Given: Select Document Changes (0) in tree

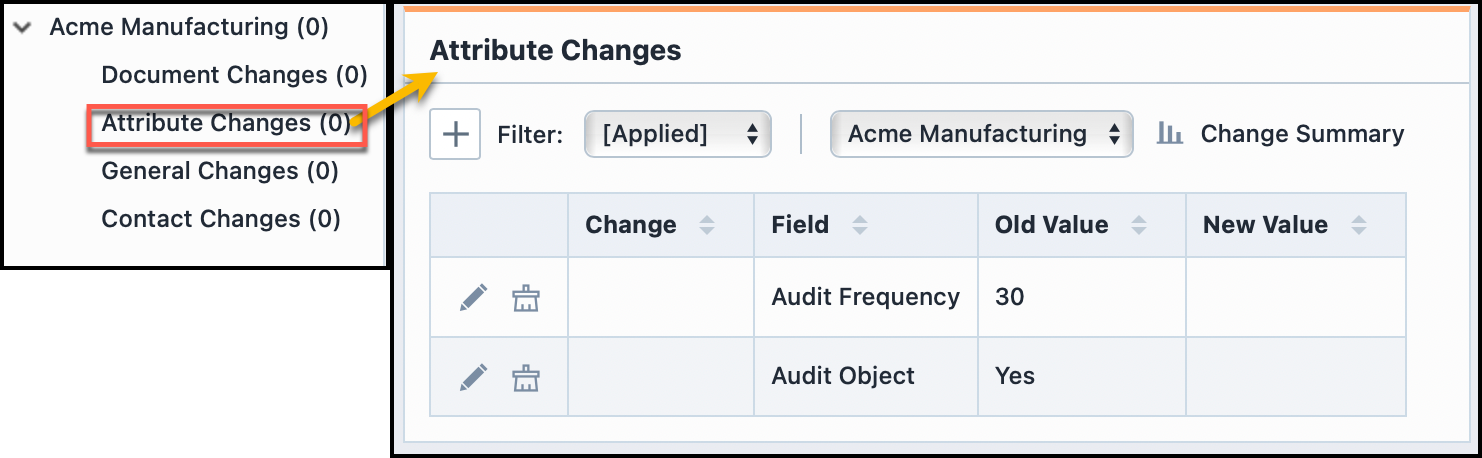Looking at the screenshot, I should (234, 75).
